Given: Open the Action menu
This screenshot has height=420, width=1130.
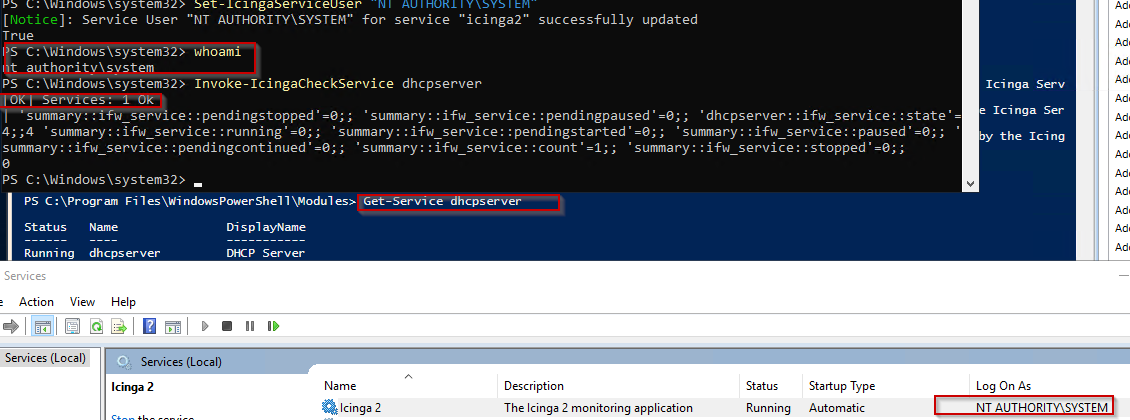Looking at the screenshot, I should [37, 302].
